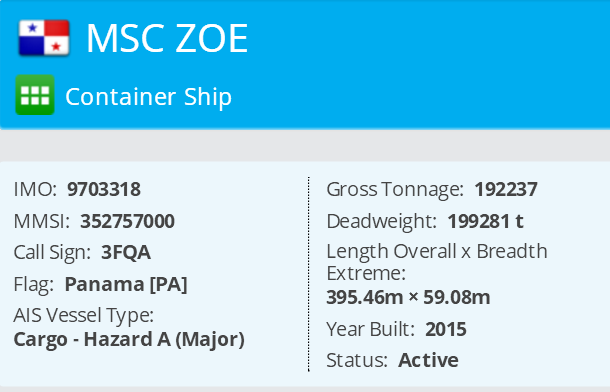Image resolution: width=610 pixels, height=392 pixels.
Task: Click the Status label
Action: click(357, 360)
